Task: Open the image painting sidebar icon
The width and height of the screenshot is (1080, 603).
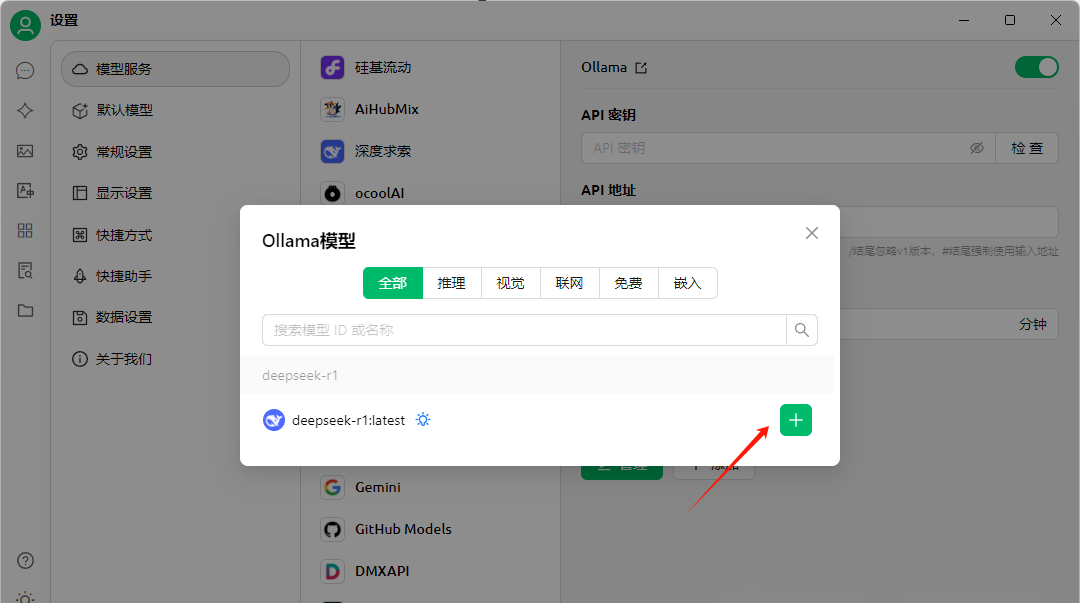Action: [x=25, y=151]
